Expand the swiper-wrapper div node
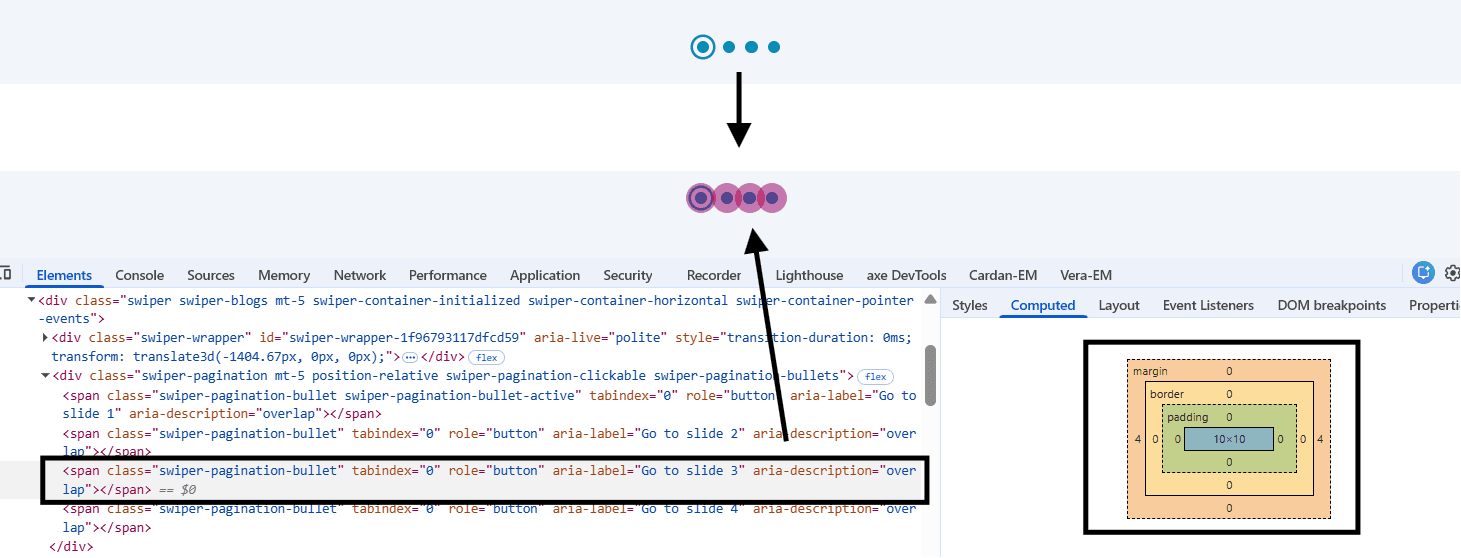Screen dimensions: 1461x558 pyautogui.click(x=46, y=338)
